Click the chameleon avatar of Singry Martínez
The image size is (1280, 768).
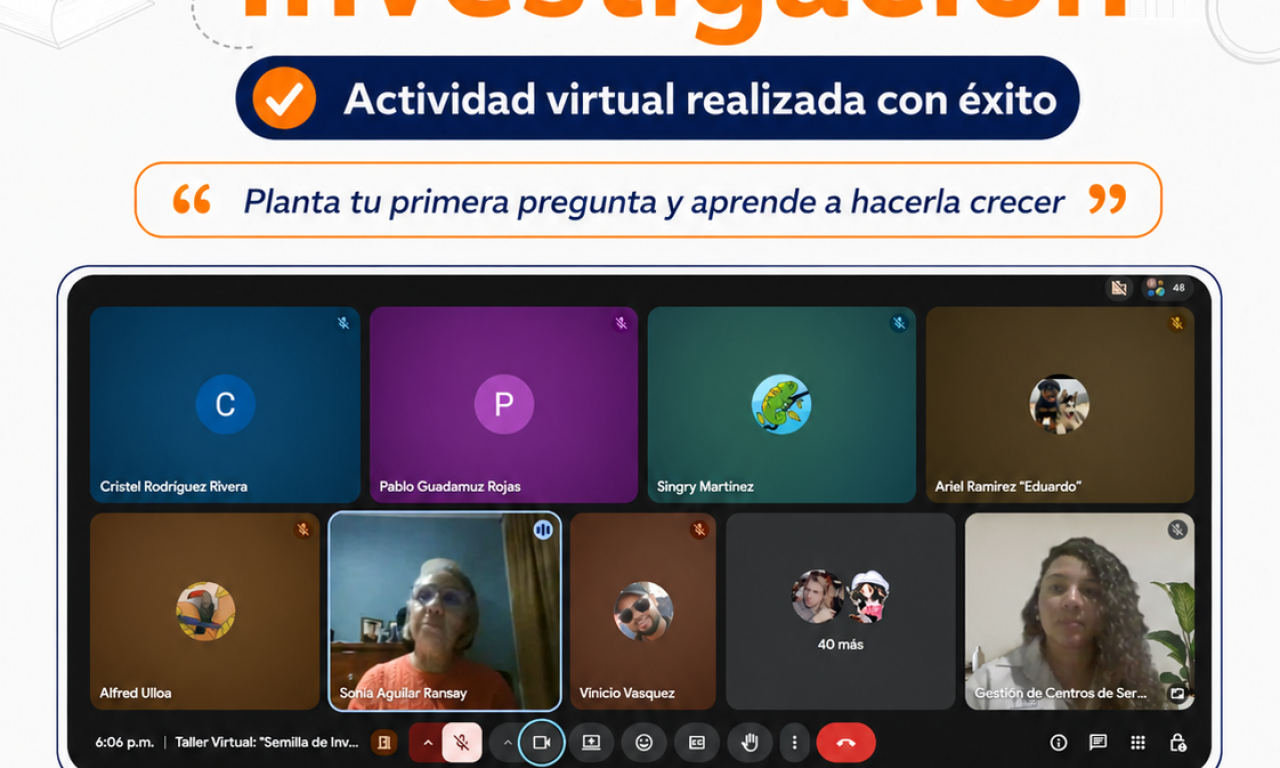click(782, 404)
